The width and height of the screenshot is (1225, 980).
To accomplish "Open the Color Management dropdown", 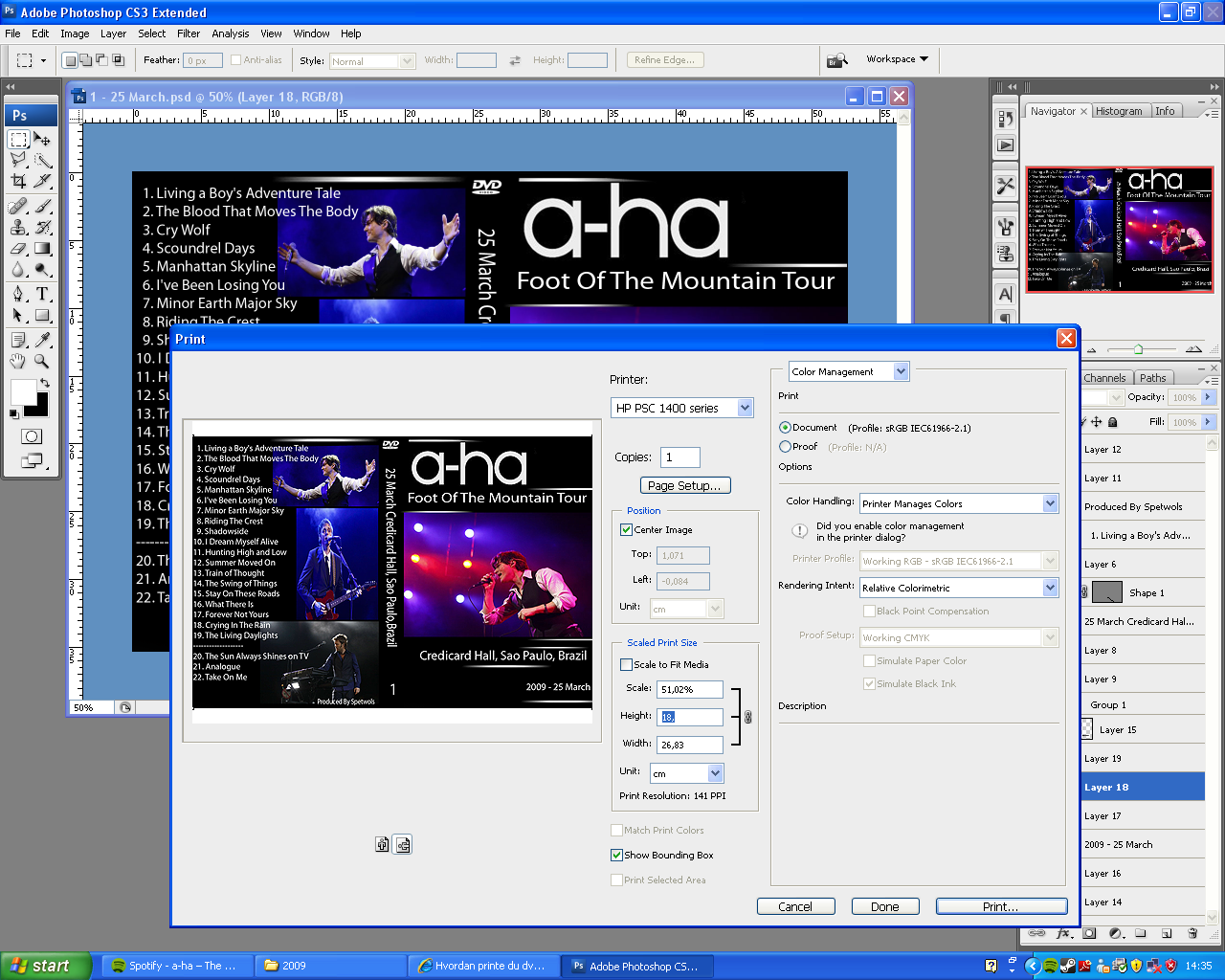I will pyautogui.click(x=848, y=371).
